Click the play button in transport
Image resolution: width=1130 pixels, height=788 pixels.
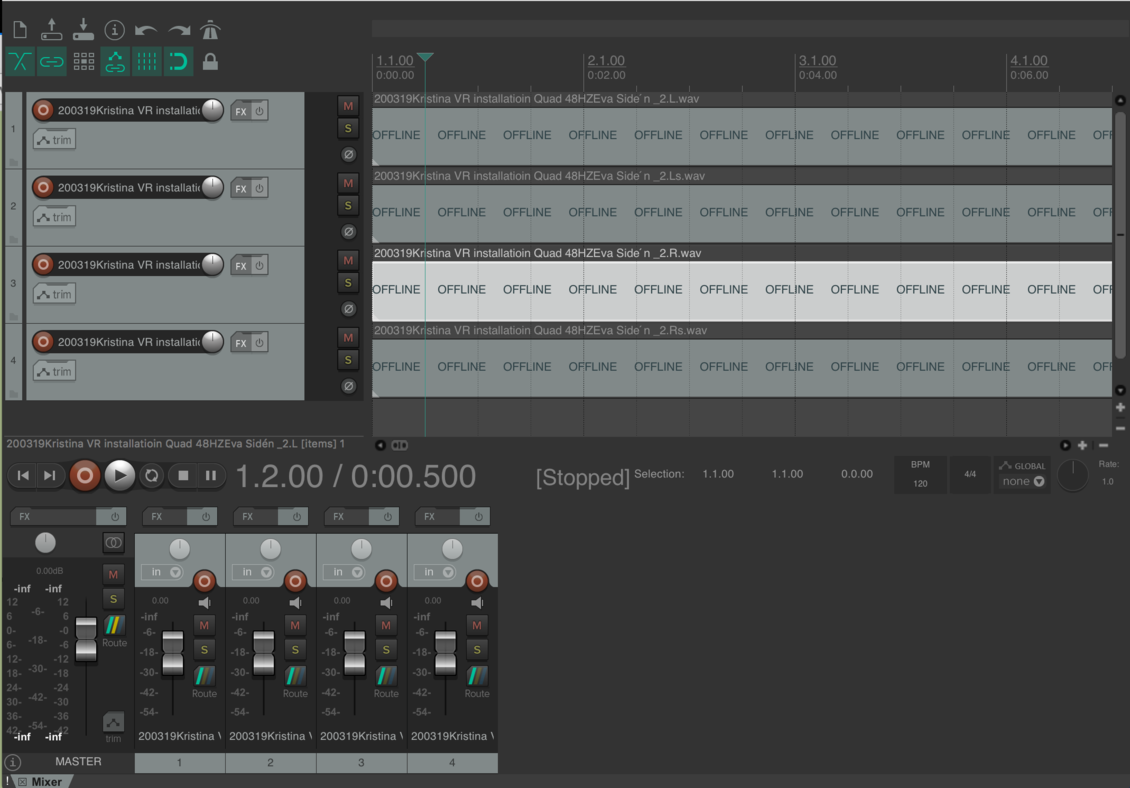coord(119,476)
